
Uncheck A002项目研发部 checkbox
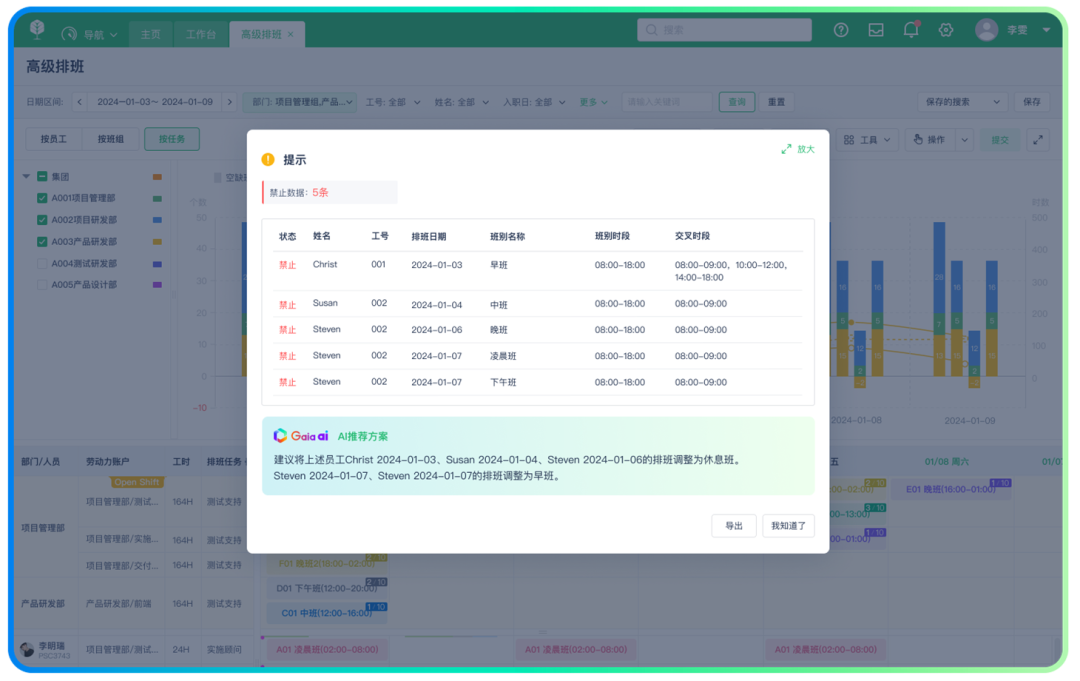tap(42, 220)
